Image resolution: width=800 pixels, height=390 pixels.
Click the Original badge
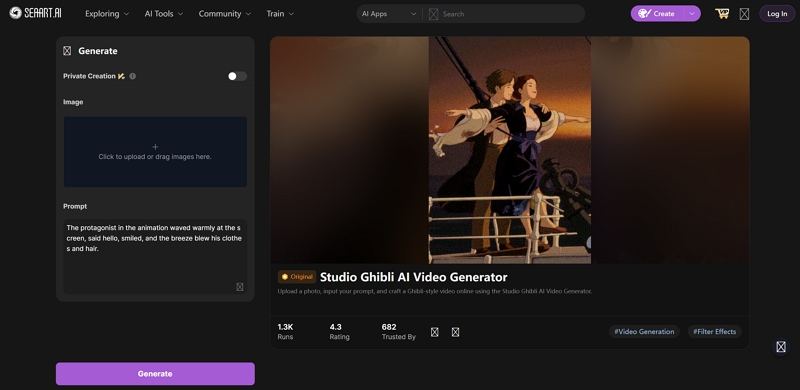pyautogui.click(x=297, y=277)
